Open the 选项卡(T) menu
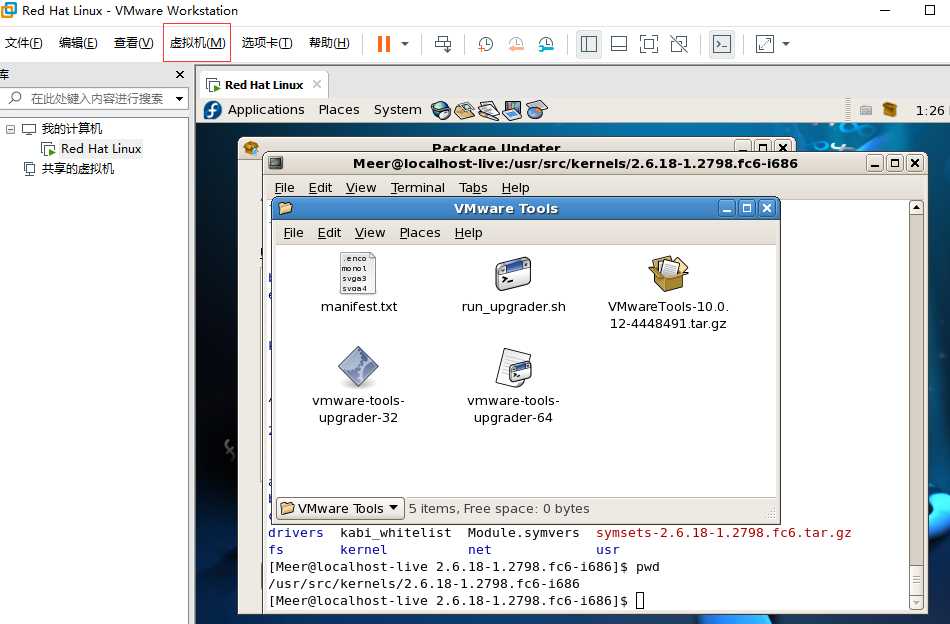This screenshot has height=624, width=950. (x=267, y=43)
